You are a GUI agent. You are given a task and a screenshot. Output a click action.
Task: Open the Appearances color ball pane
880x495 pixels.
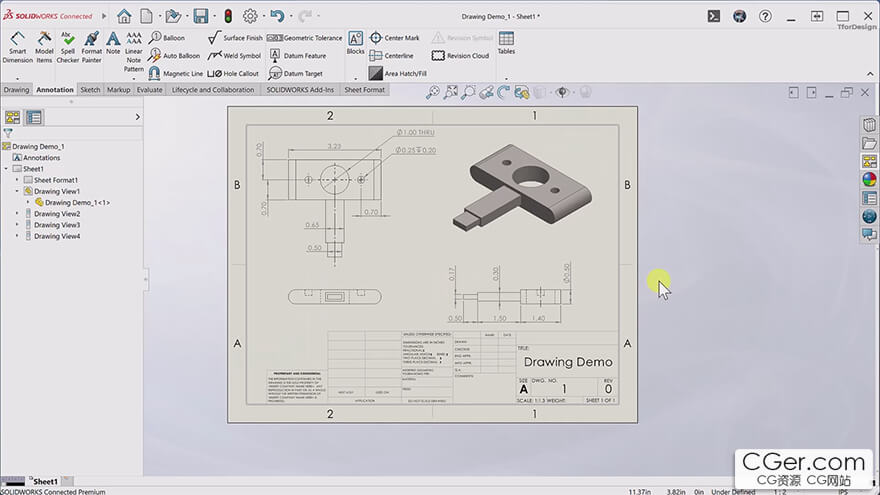pos(869,180)
